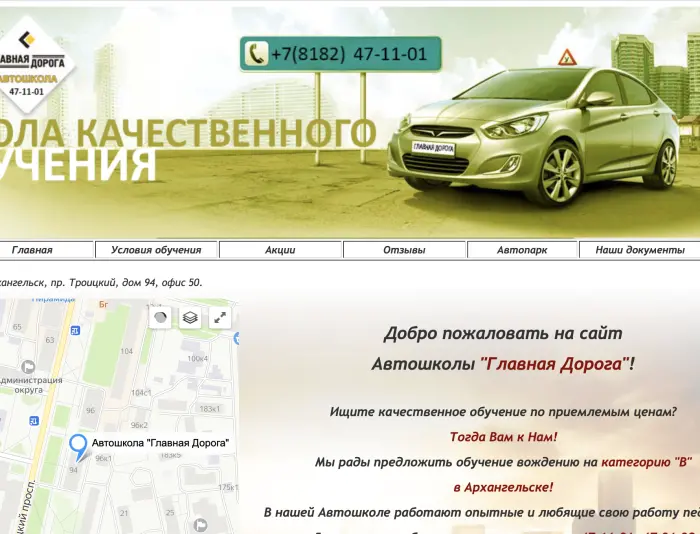Open the Условия обучения menu item
Image resolution: width=700 pixels, height=534 pixels.
click(x=156, y=250)
